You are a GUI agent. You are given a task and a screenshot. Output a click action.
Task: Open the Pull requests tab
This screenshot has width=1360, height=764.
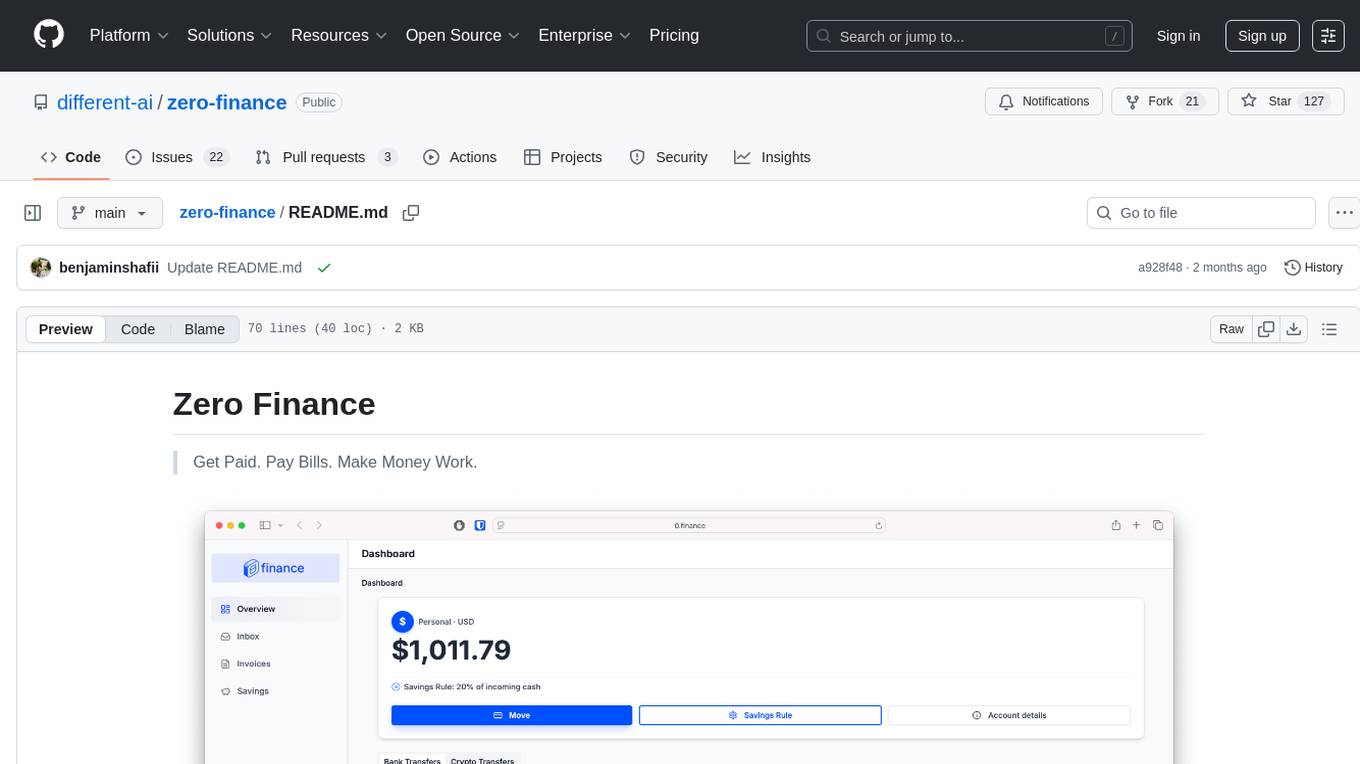pyautogui.click(x=326, y=157)
